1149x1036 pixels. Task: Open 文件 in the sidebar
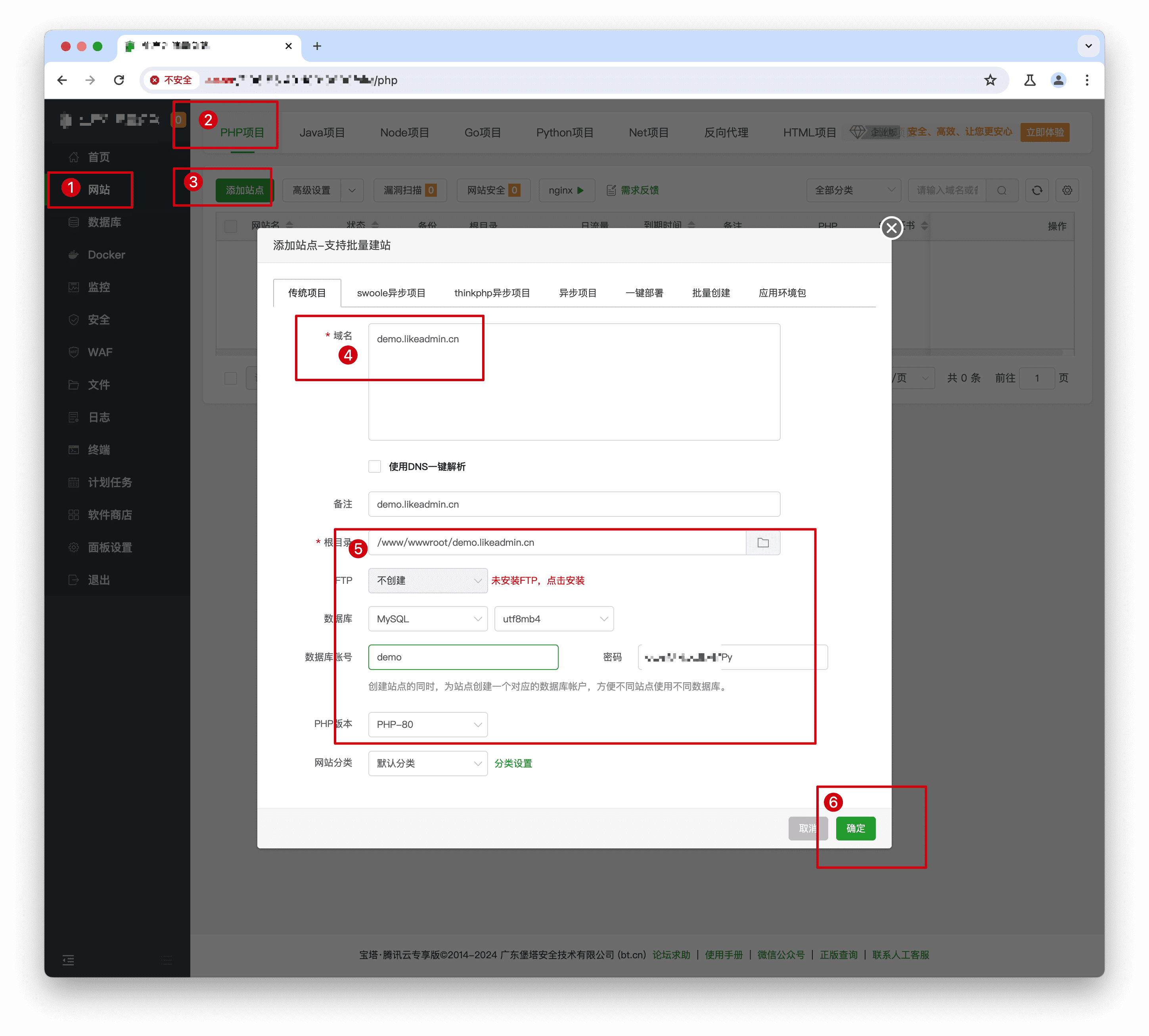click(98, 385)
